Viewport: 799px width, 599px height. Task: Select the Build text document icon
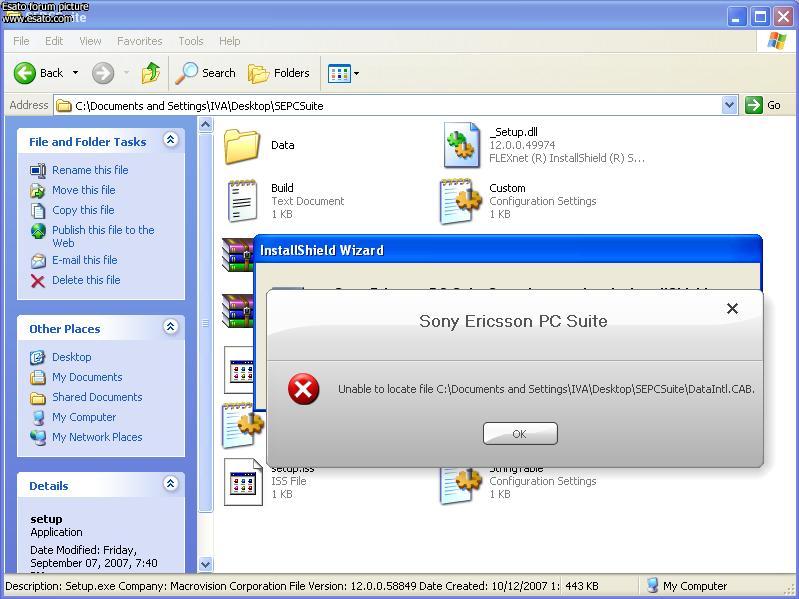pos(242,201)
